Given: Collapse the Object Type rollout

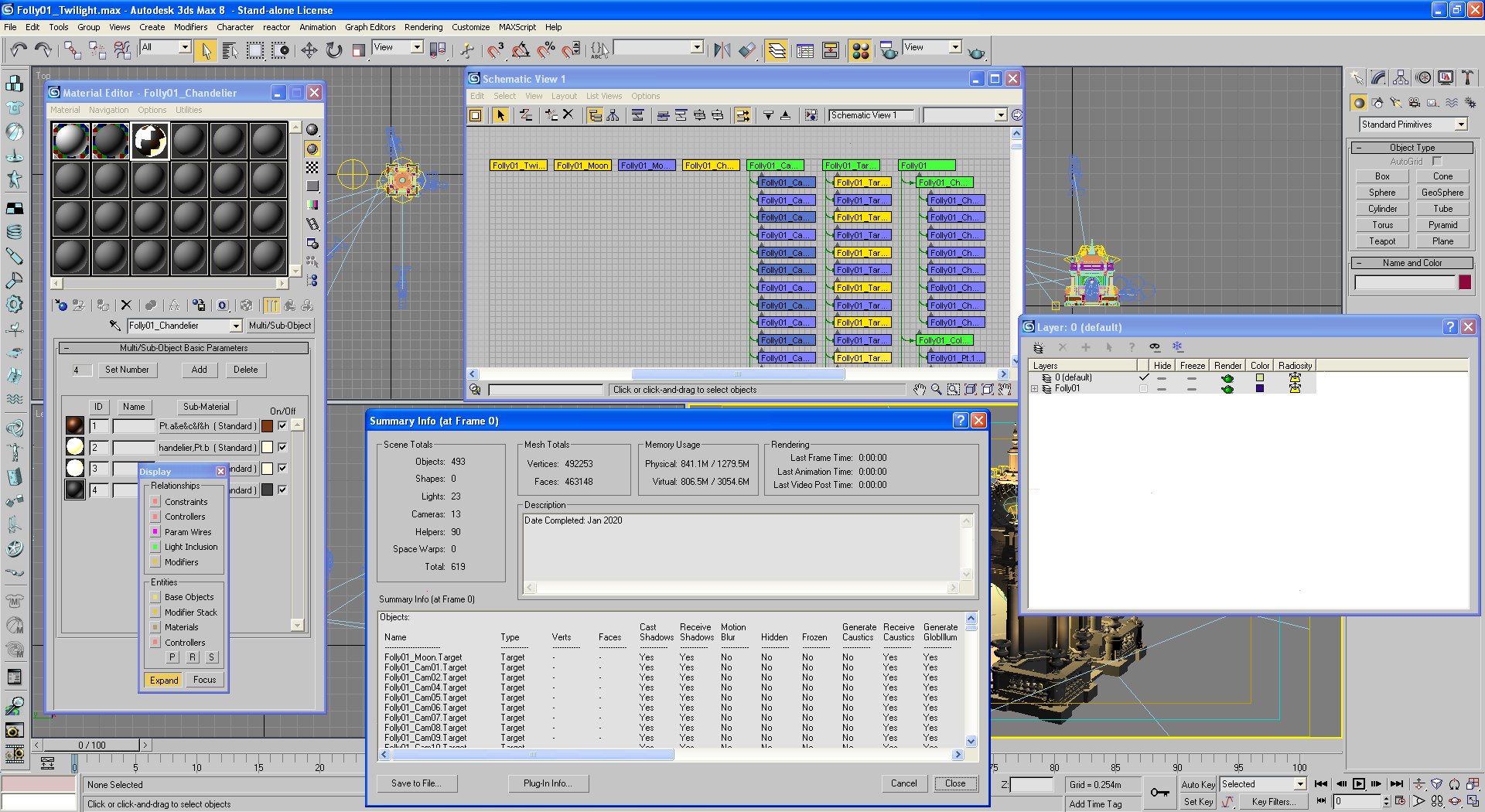Looking at the screenshot, I should (x=1412, y=148).
